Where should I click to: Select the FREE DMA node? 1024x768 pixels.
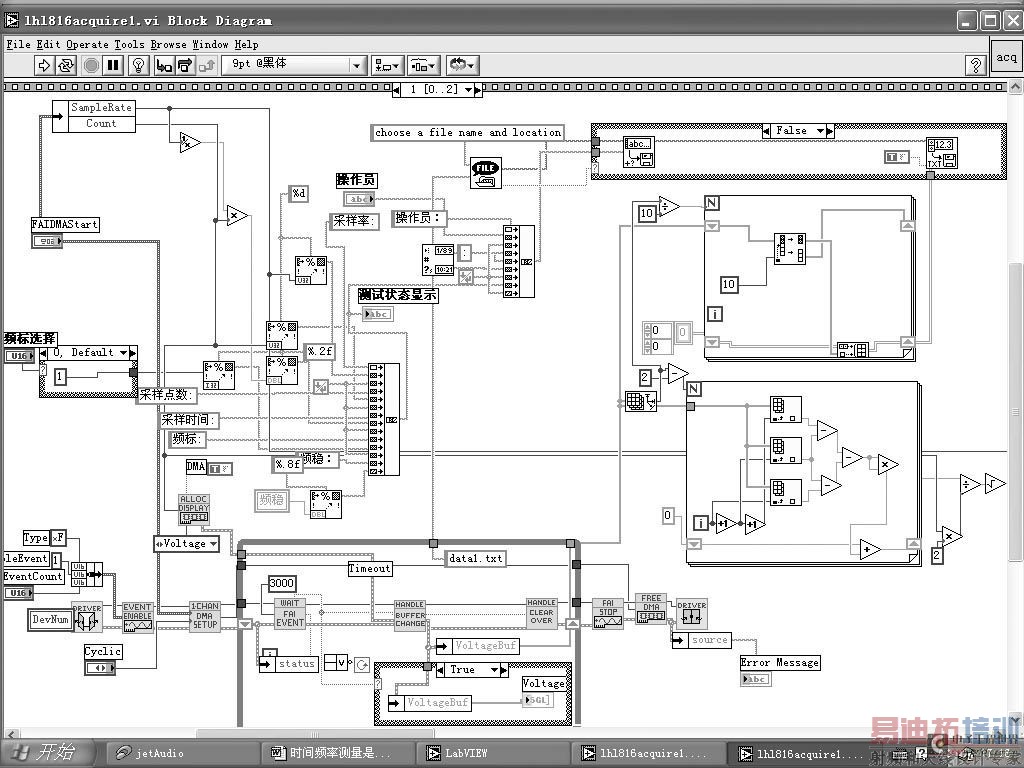651,608
